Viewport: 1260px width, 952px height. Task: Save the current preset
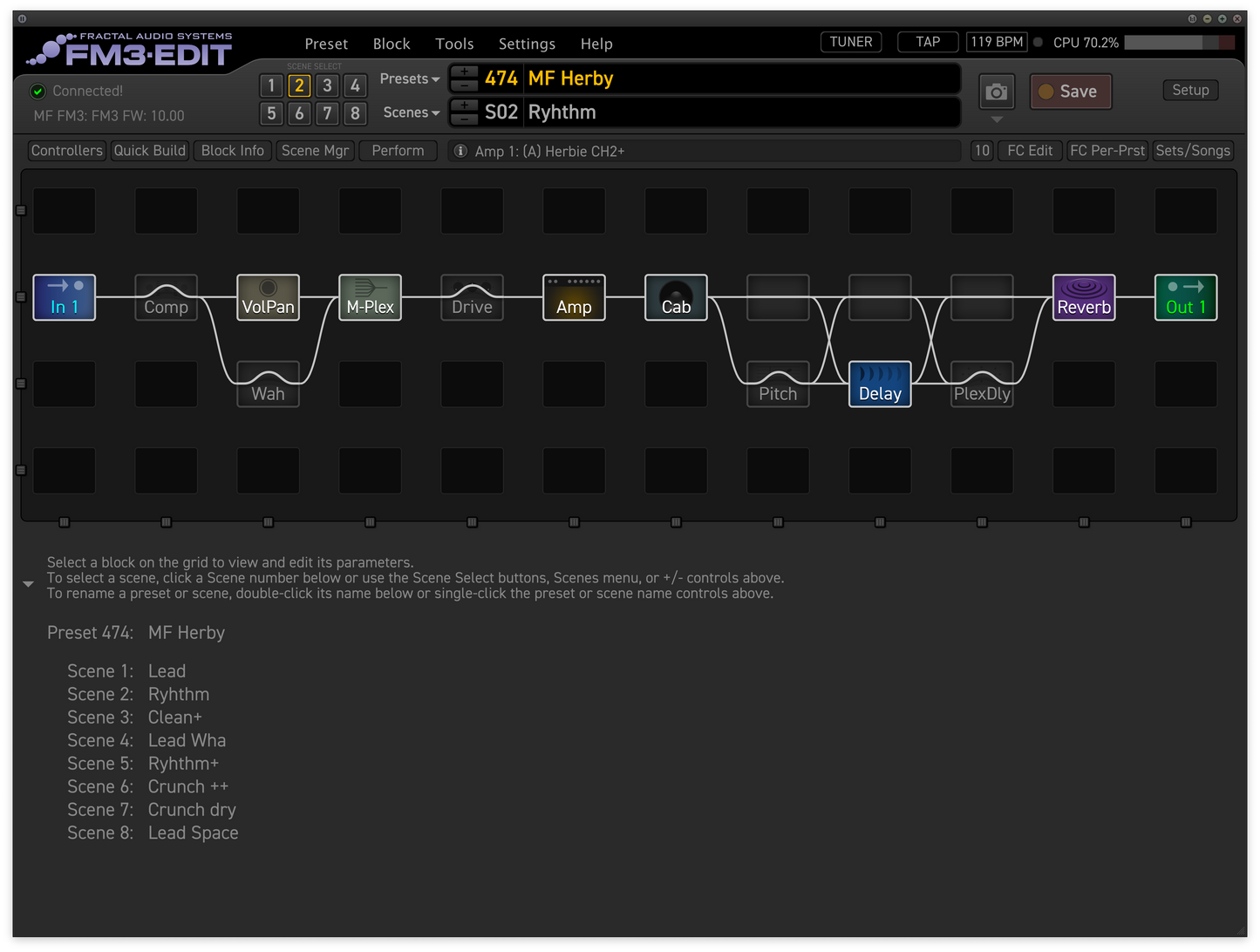coord(1071,91)
